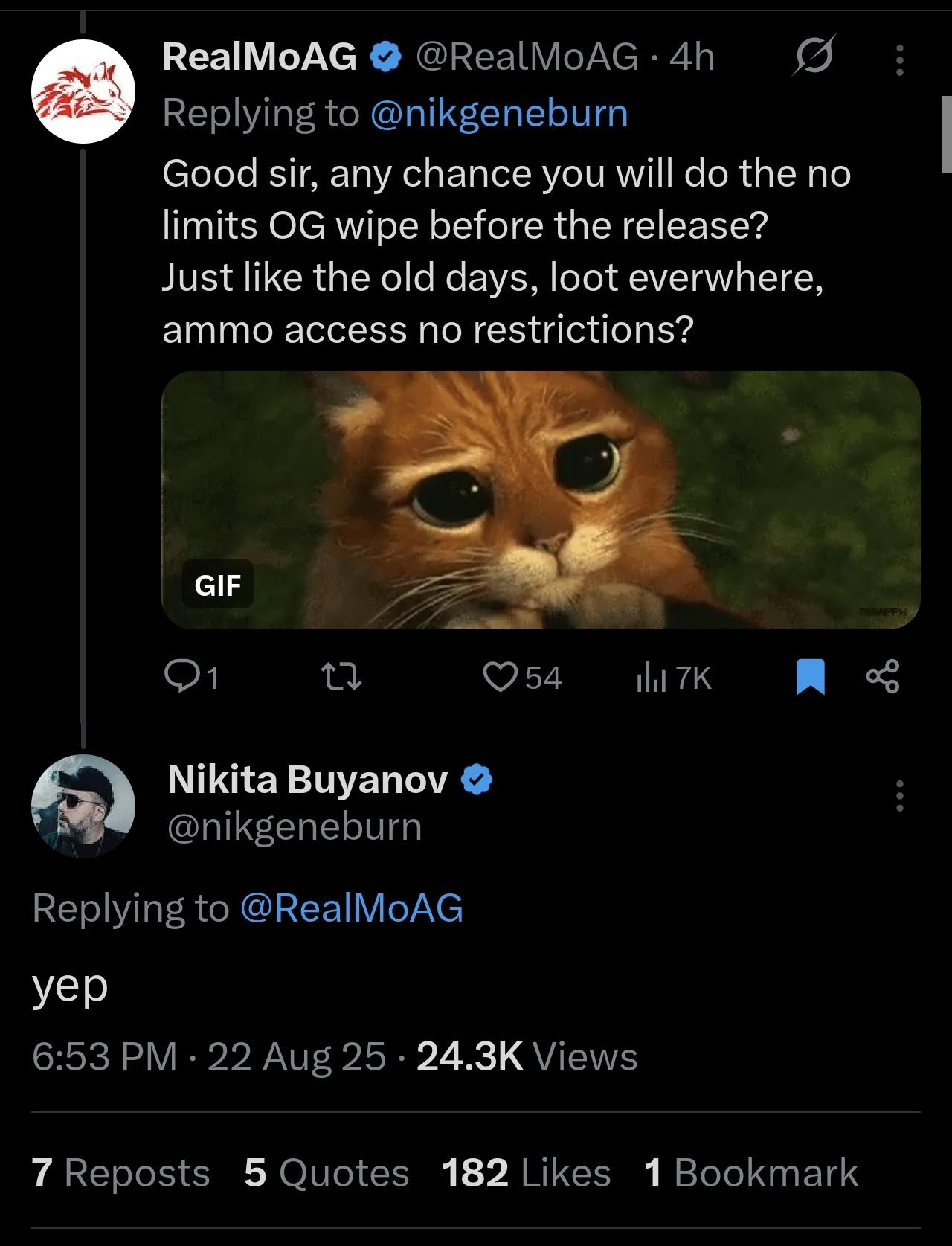Screen dimensions: 952x1246
Task: Click the Nikita Buyanov display name
Action: click(x=308, y=780)
